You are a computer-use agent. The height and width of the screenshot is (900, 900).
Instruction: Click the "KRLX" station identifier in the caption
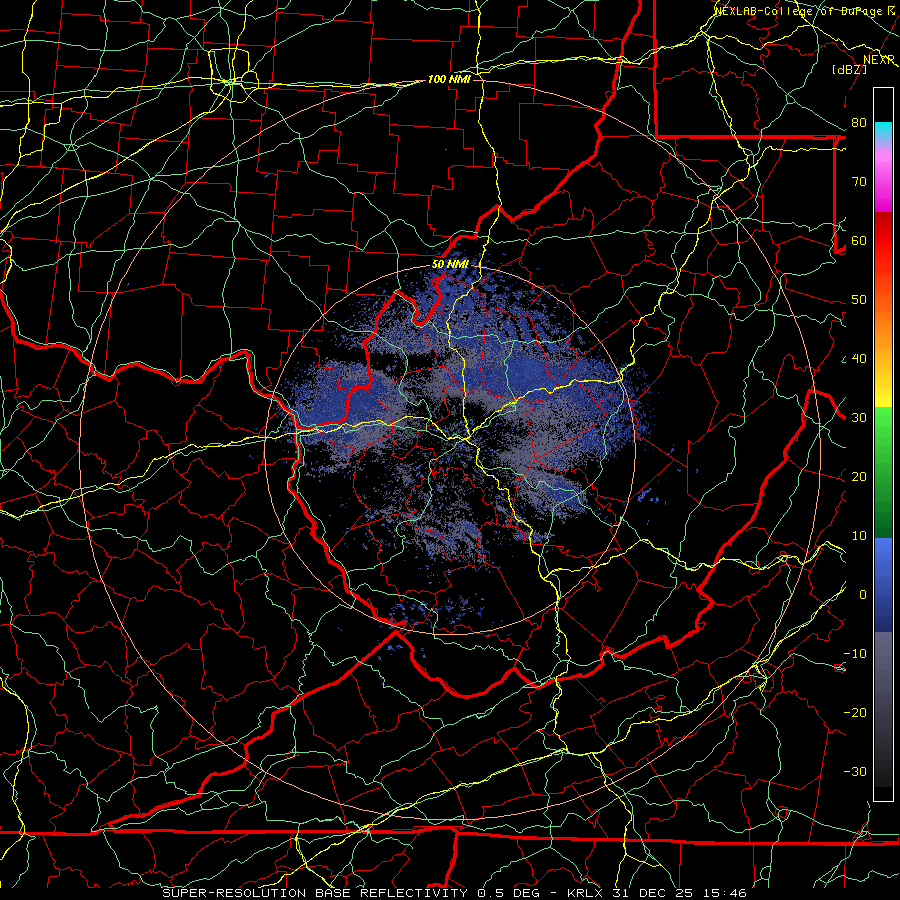click(x=584, y=893)
